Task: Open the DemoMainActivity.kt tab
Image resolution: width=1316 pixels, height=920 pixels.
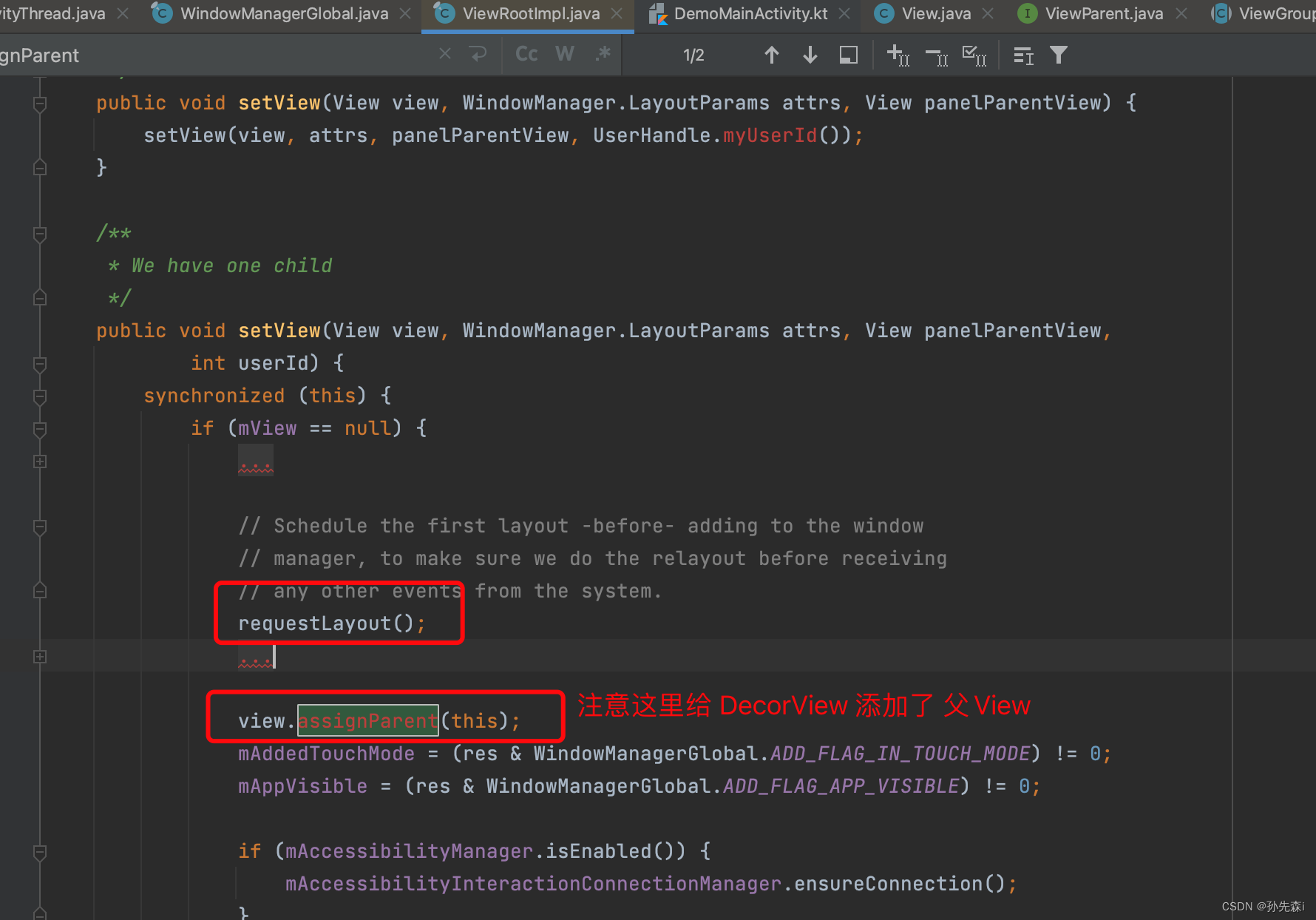Action: (x=750, y=13)
